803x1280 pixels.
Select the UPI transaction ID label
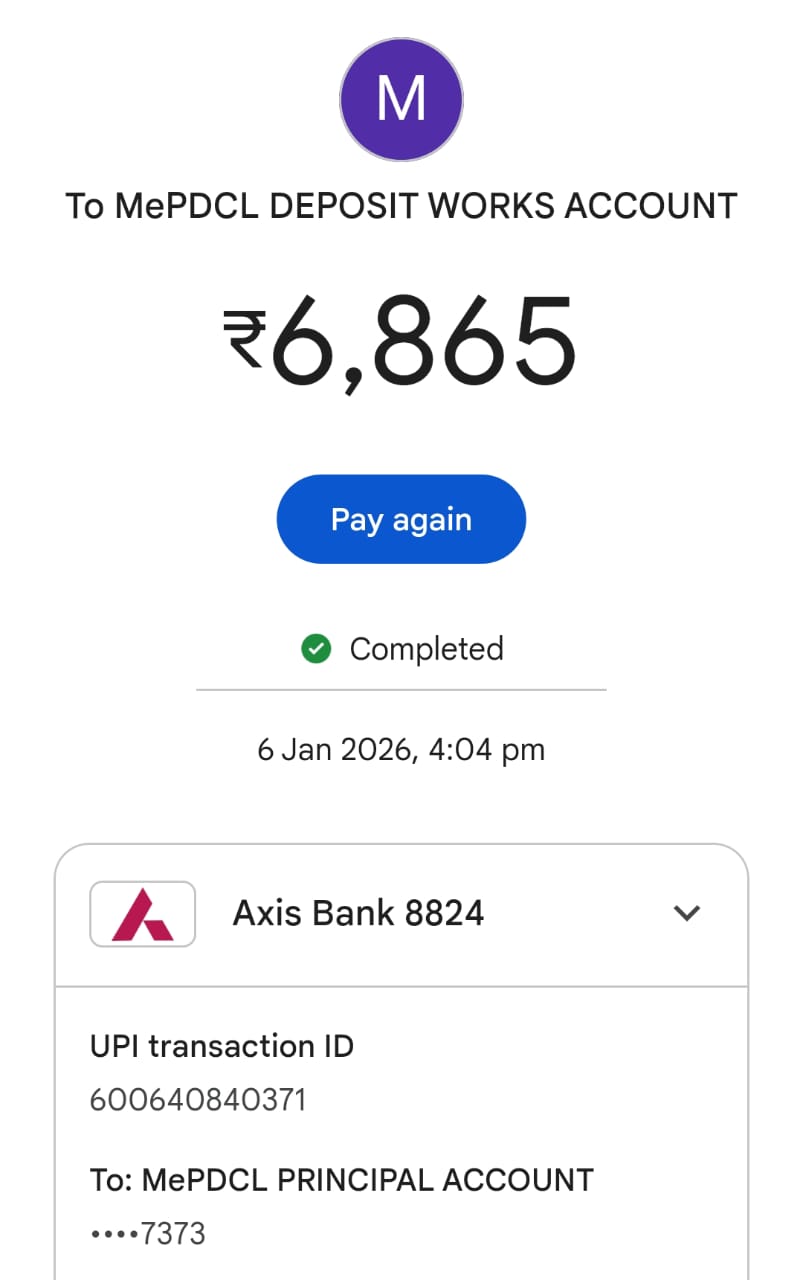(x=222, y=1046)
